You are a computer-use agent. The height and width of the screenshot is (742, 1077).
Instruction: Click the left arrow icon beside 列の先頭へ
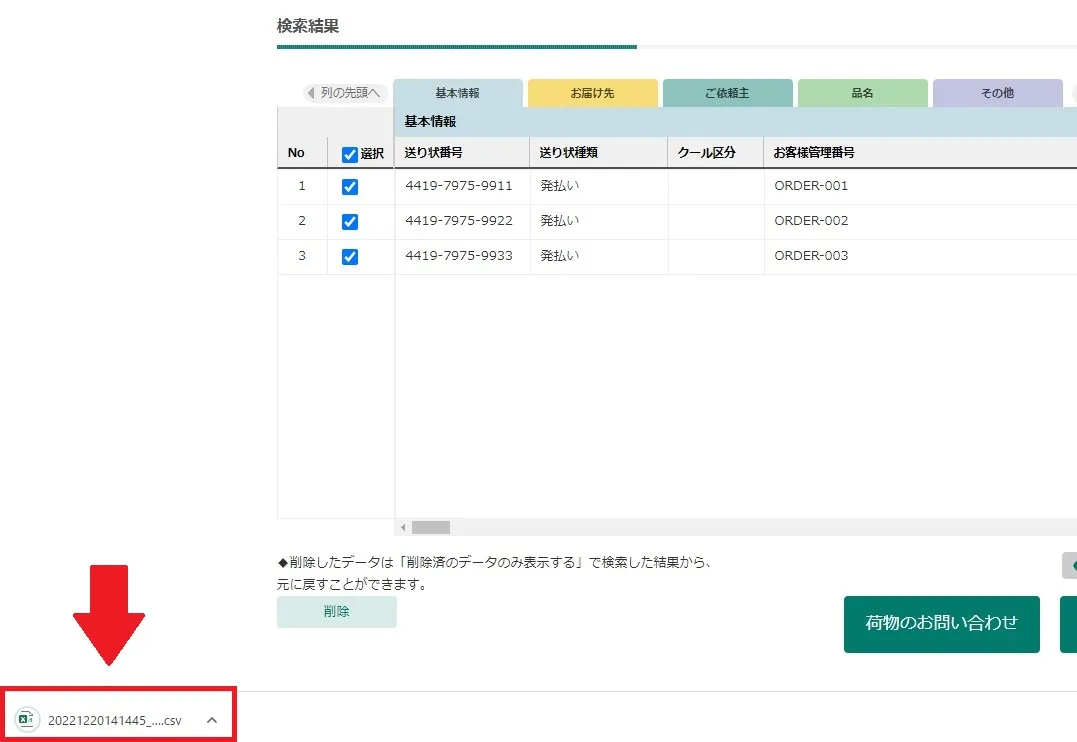[x=311, y=93]
